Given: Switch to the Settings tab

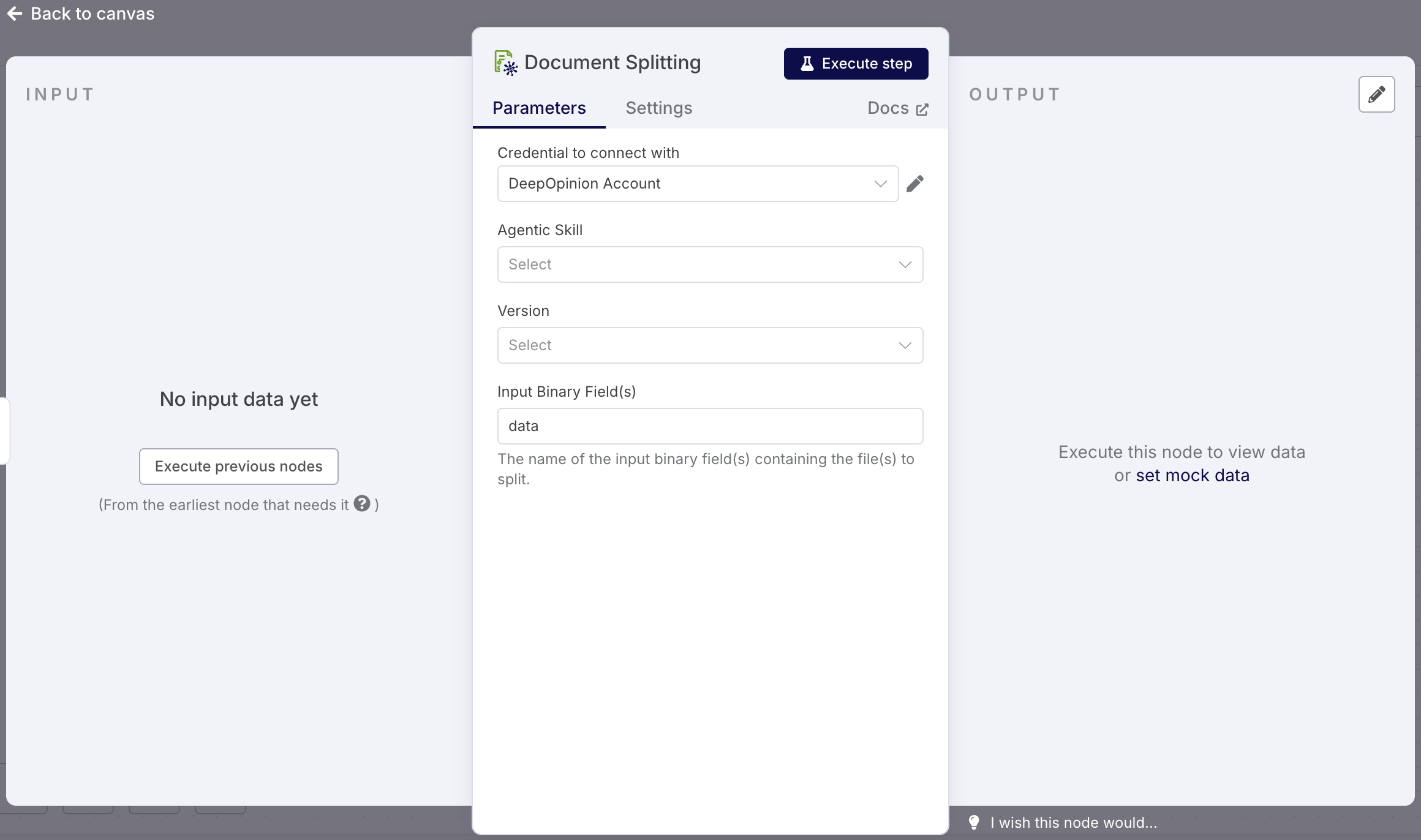Looking at the screenshot, I should click(658, 108).
